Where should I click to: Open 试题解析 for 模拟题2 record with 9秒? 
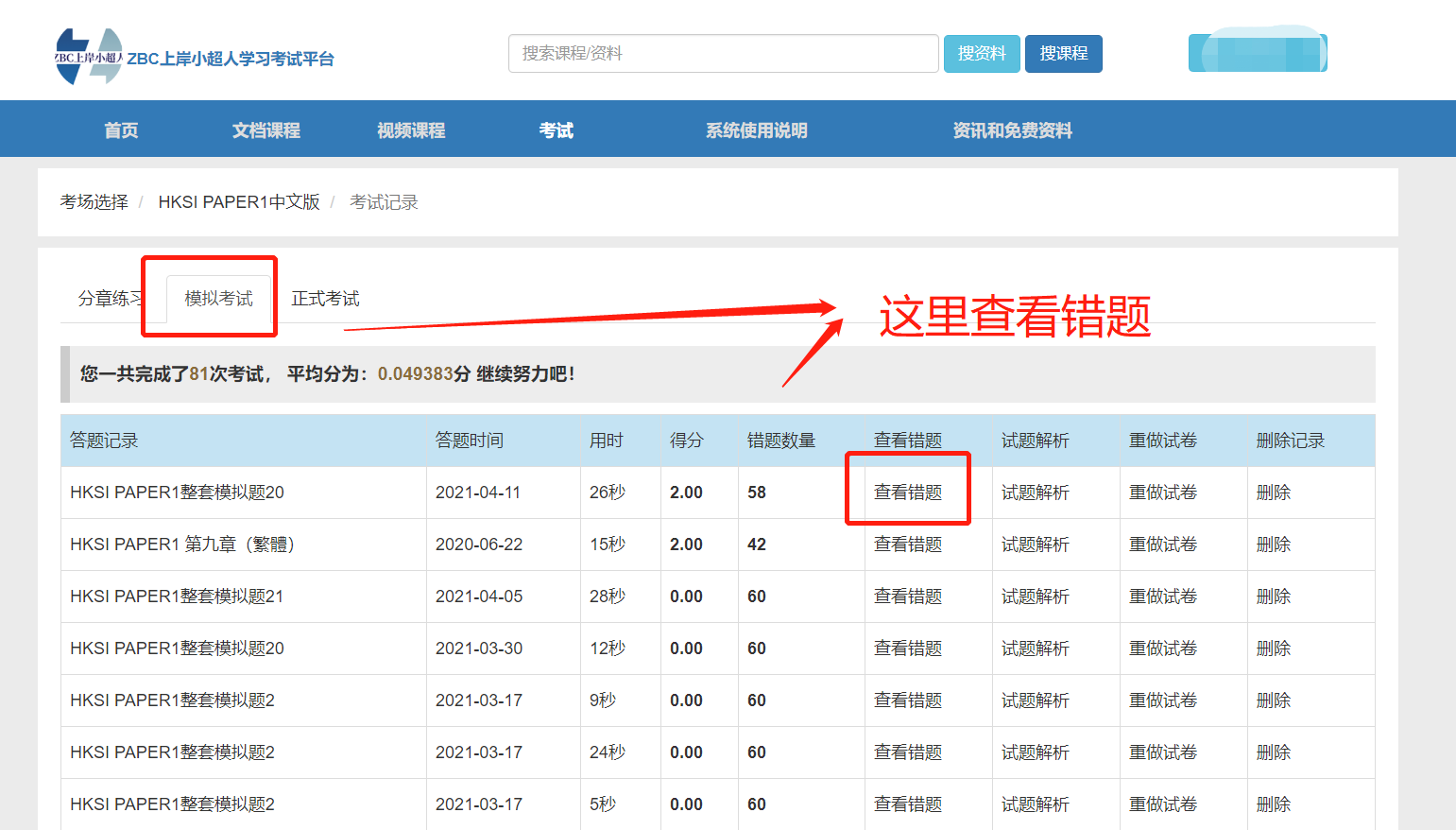1036,700
